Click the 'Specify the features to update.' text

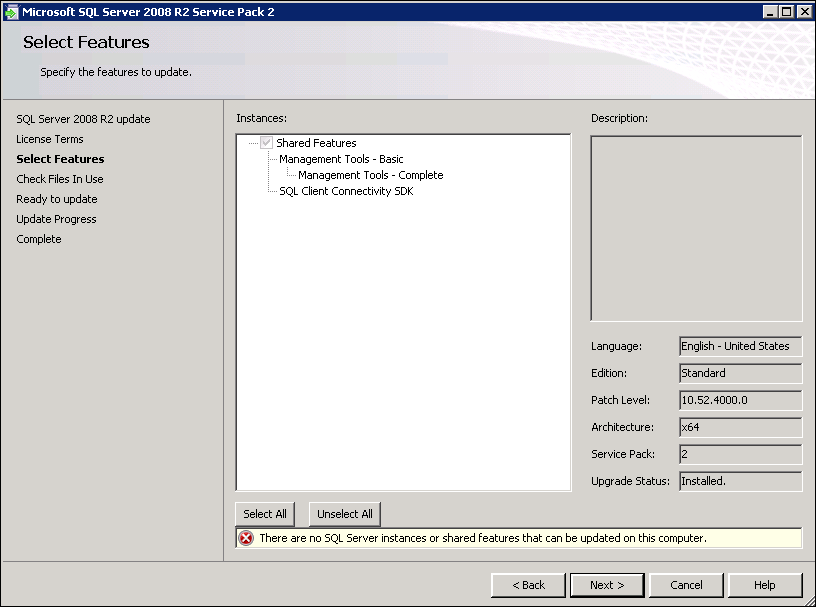point(116,72)
